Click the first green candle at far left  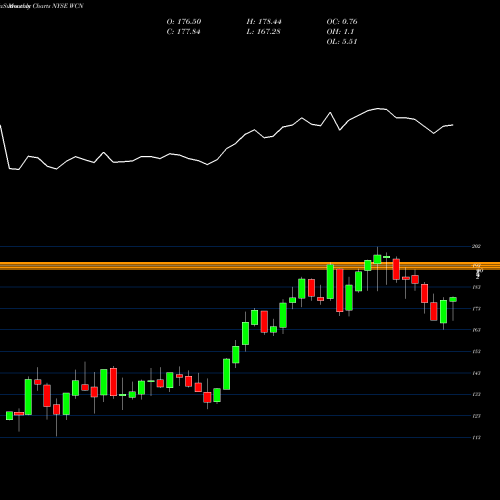(9, 415)
